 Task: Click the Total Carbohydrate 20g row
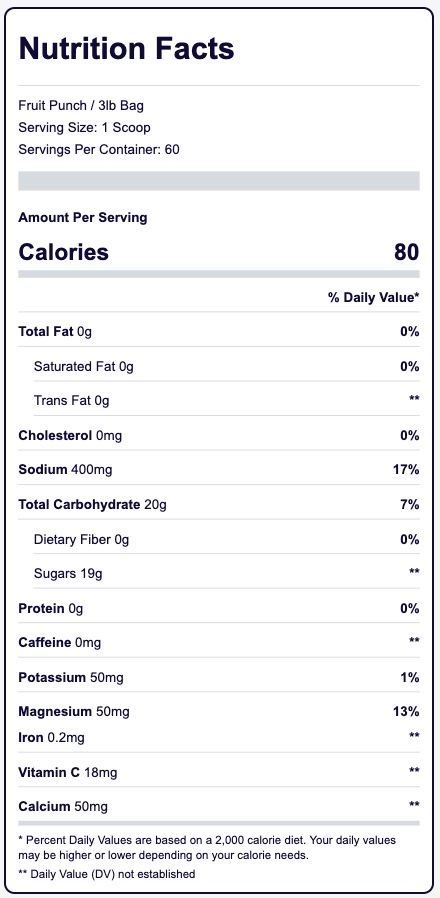click(219, 505)
